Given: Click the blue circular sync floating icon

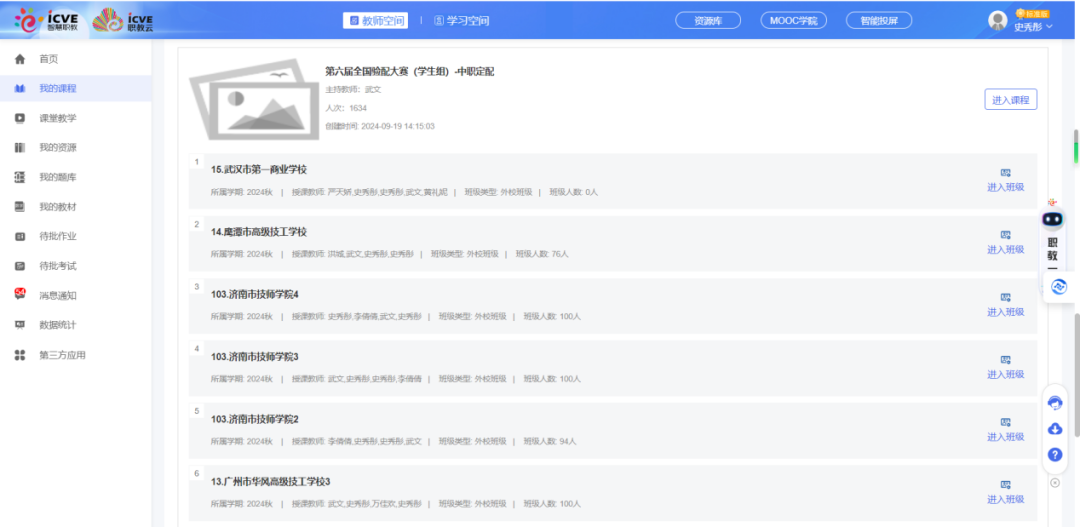Looking at the screenshot, I should tap(1059, 287).
